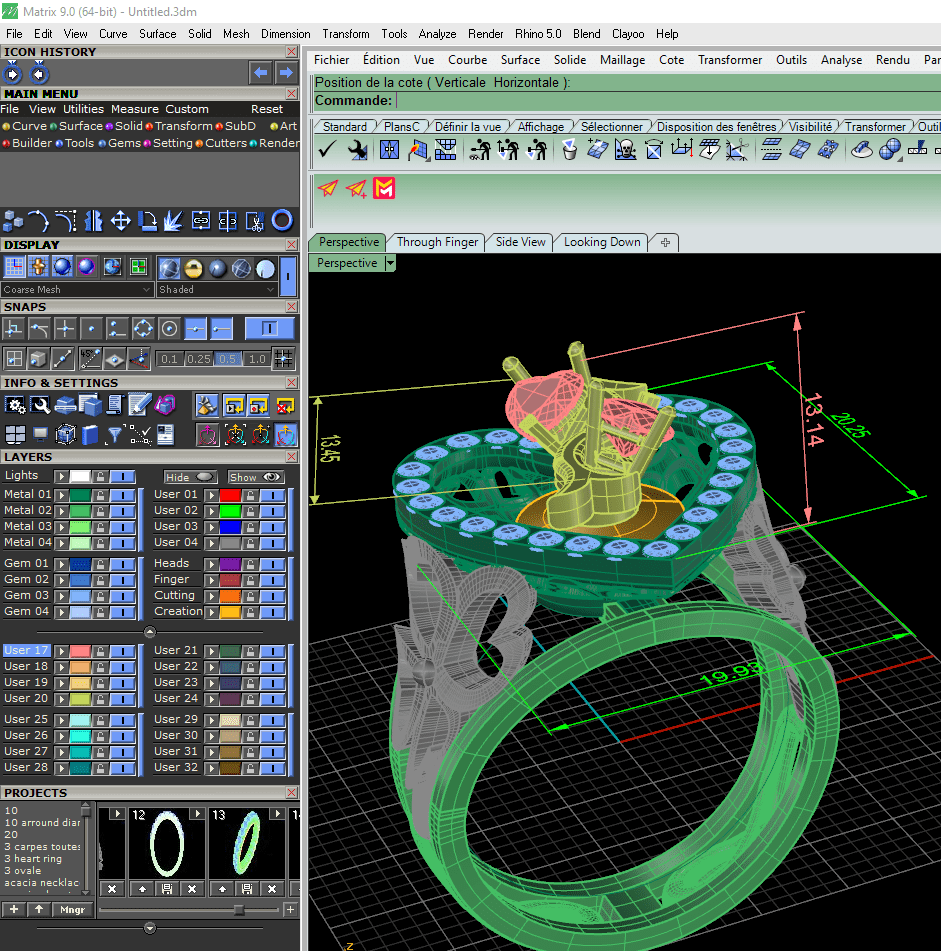Click the back arrow in Icon History
The width and height of the screenshot is (941, 951).
tap(261, 73)
